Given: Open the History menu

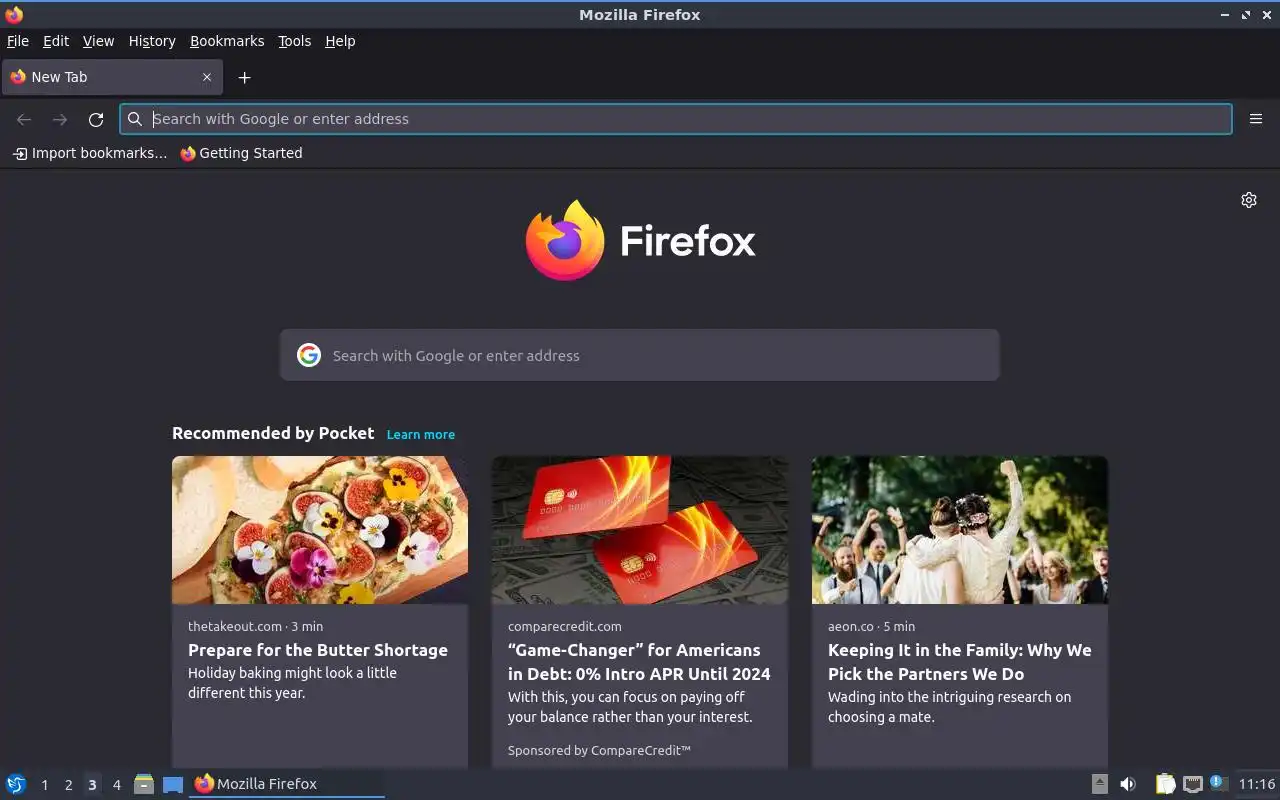Looking at the screenshot, I should point(152,41).
